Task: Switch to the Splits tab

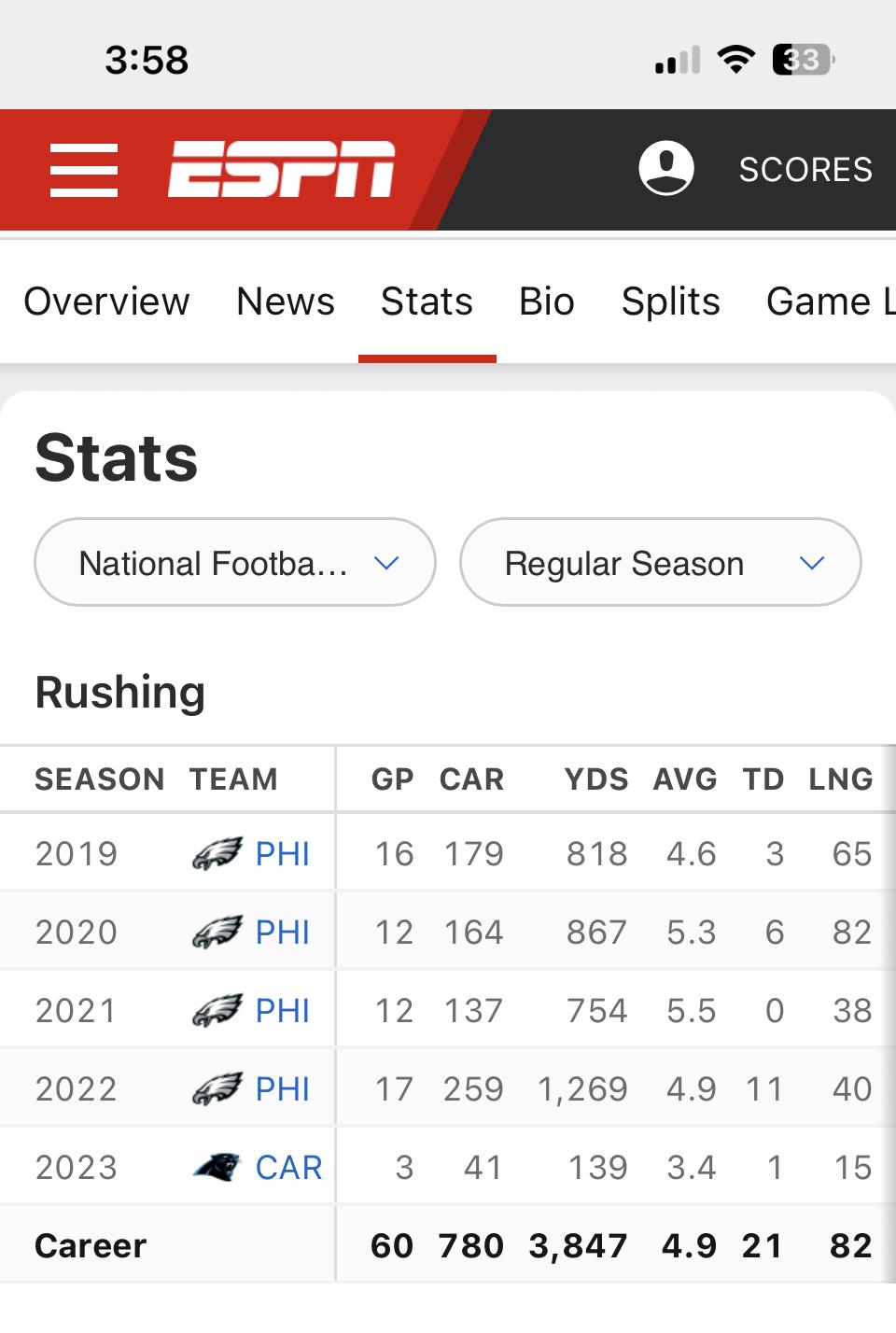Action: tap(671, 302)
